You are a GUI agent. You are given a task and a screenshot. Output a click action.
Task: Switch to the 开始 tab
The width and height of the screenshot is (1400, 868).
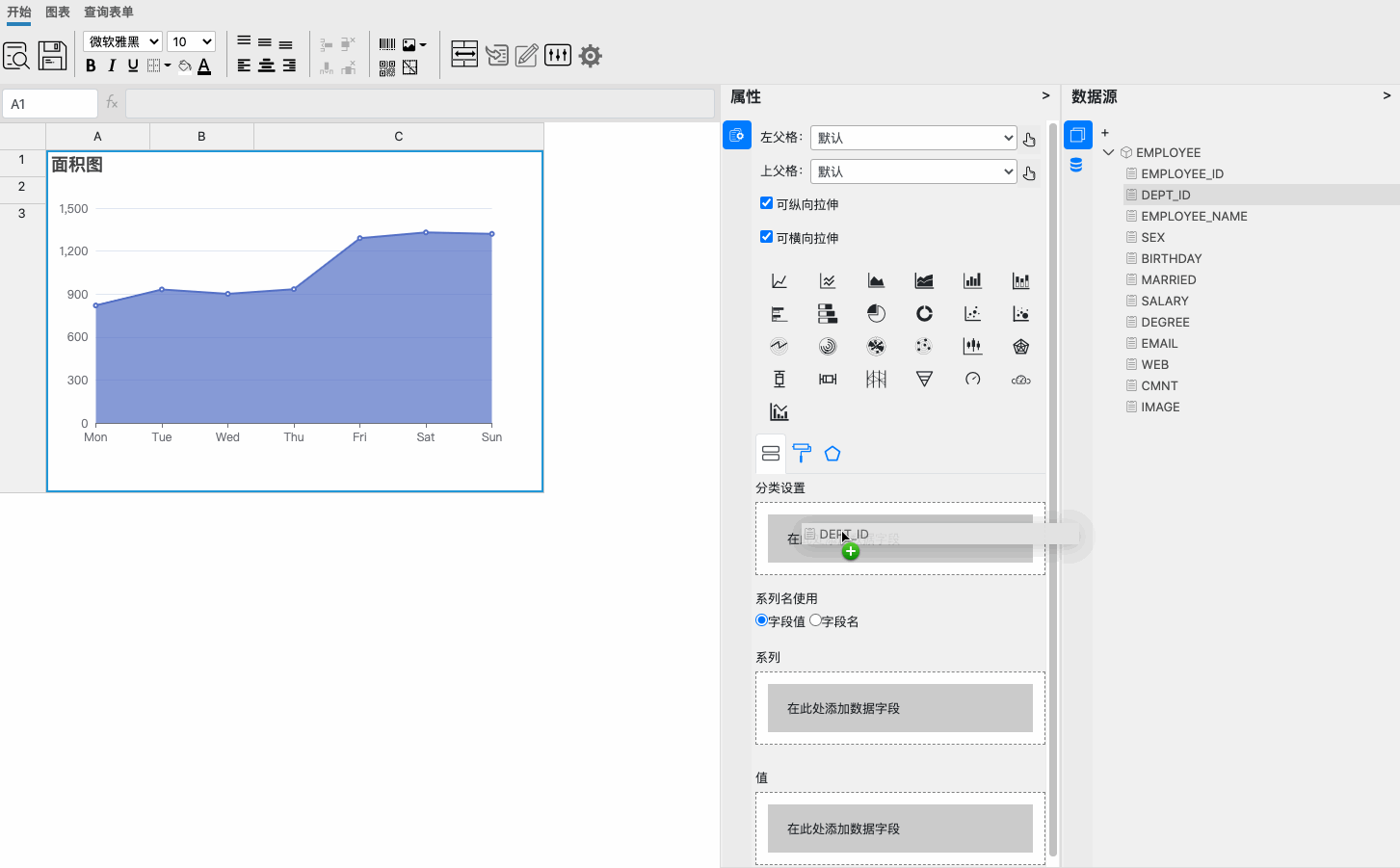pyautogui.click(x=18, y=12)
